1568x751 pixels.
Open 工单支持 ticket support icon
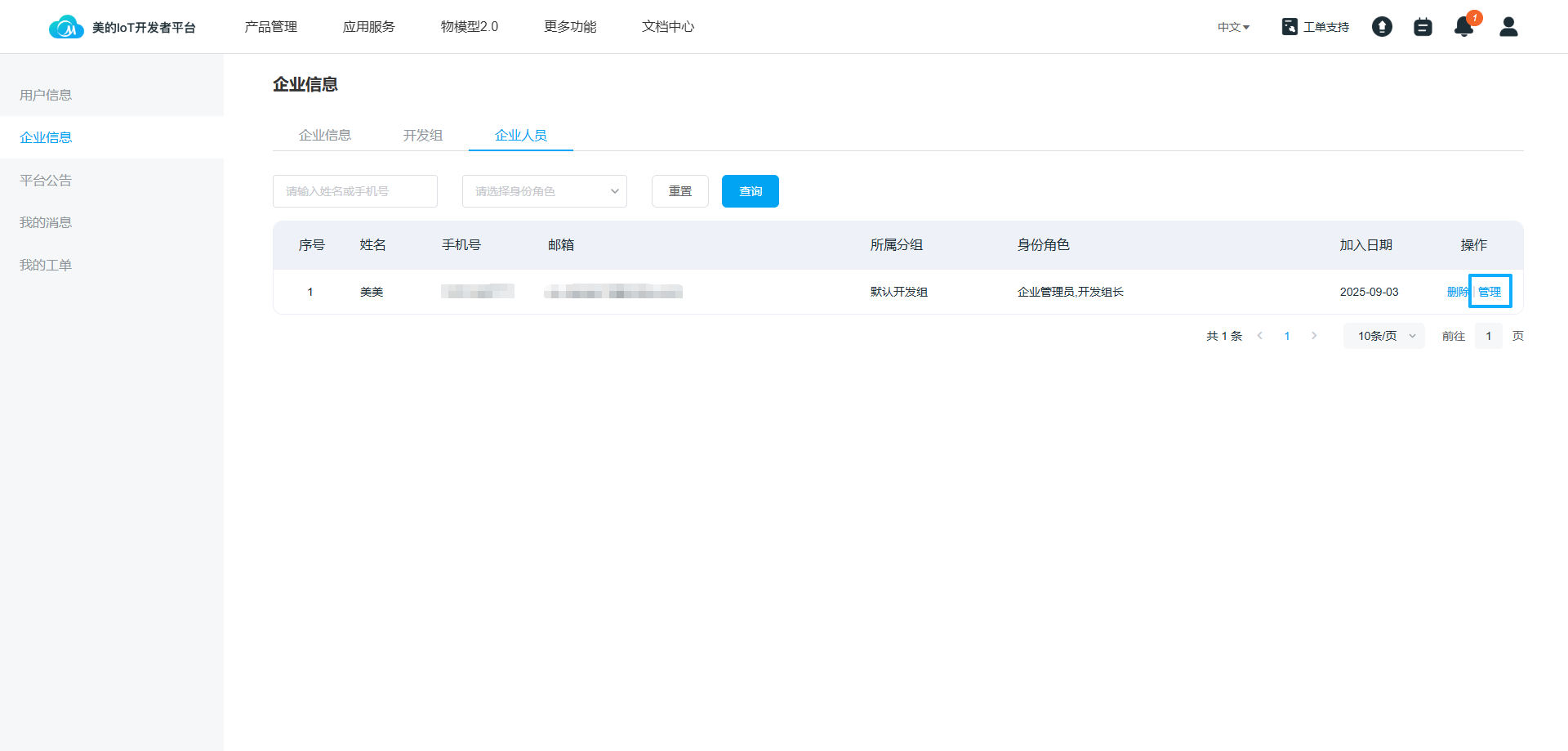(x=1290, y=27)
